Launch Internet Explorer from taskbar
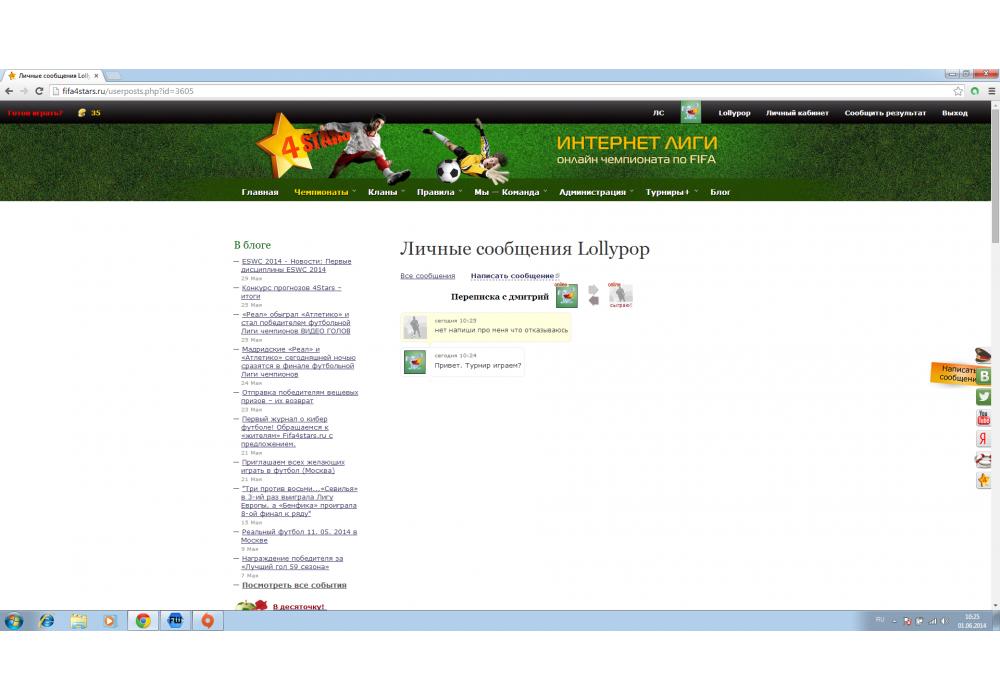Viewport: 1000px width, 700px height. click(47, 620)
